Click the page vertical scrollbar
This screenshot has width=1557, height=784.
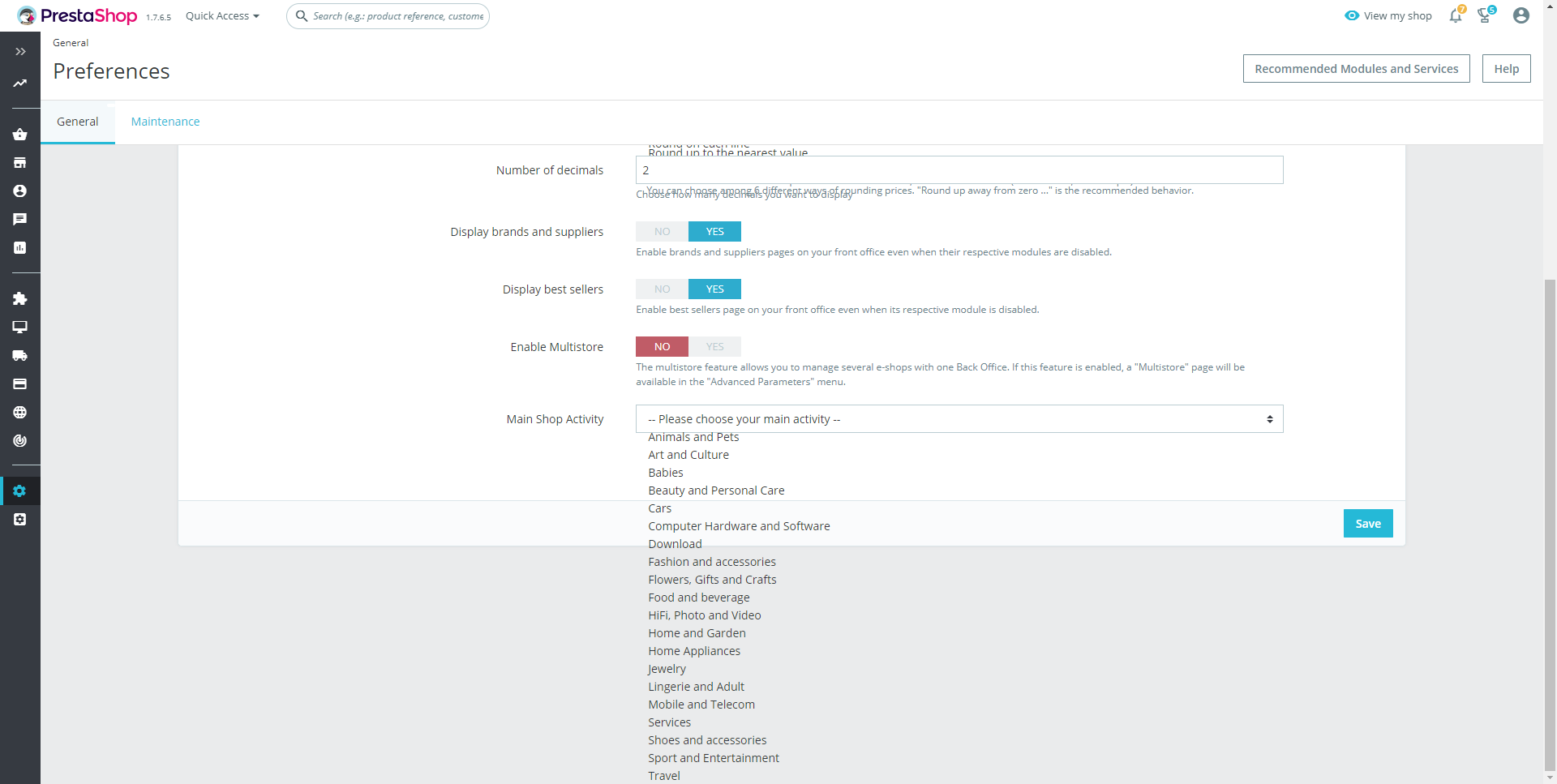click(1550, 527)
